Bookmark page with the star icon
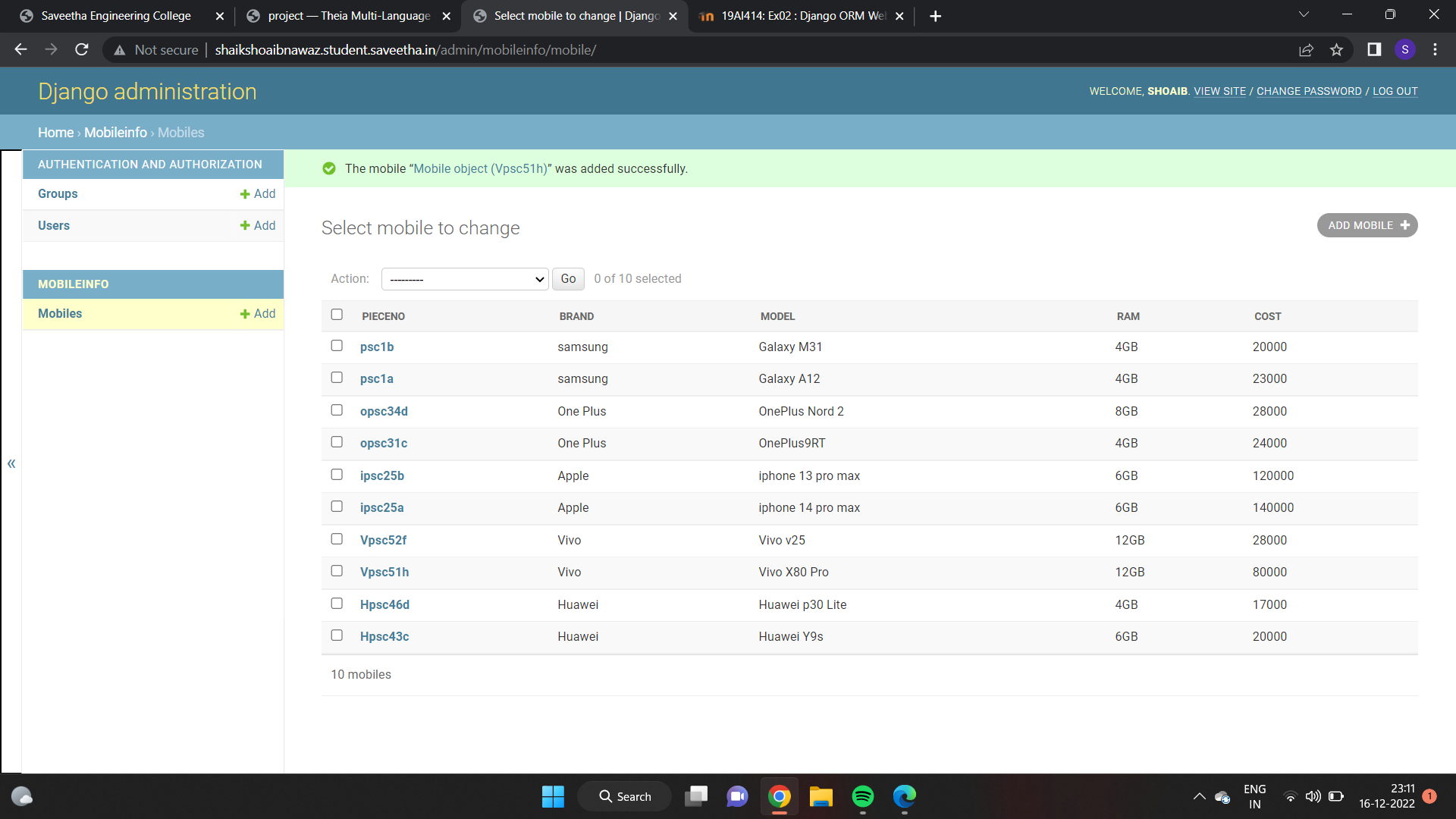1456x819 pixels. pyautogui.click(x=1336, y=50)
